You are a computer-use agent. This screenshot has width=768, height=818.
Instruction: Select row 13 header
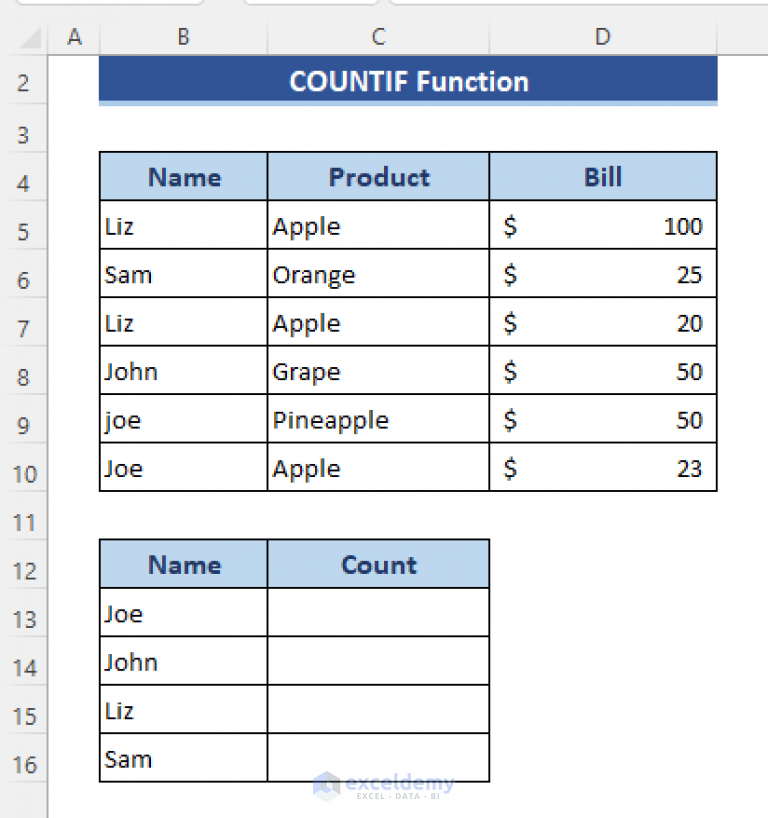pos(23,620)
